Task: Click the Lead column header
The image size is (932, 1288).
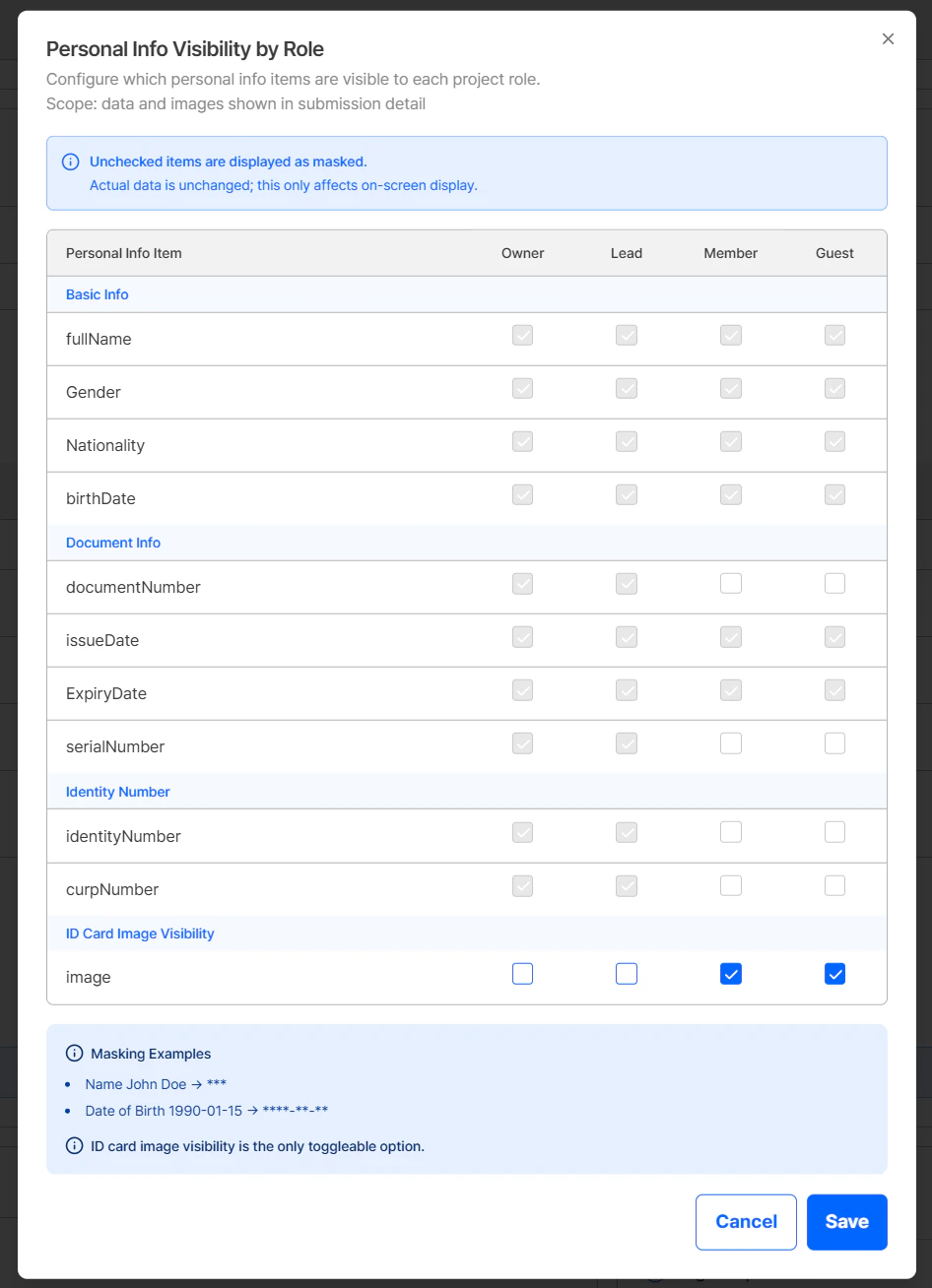Action: pos(627,253)
